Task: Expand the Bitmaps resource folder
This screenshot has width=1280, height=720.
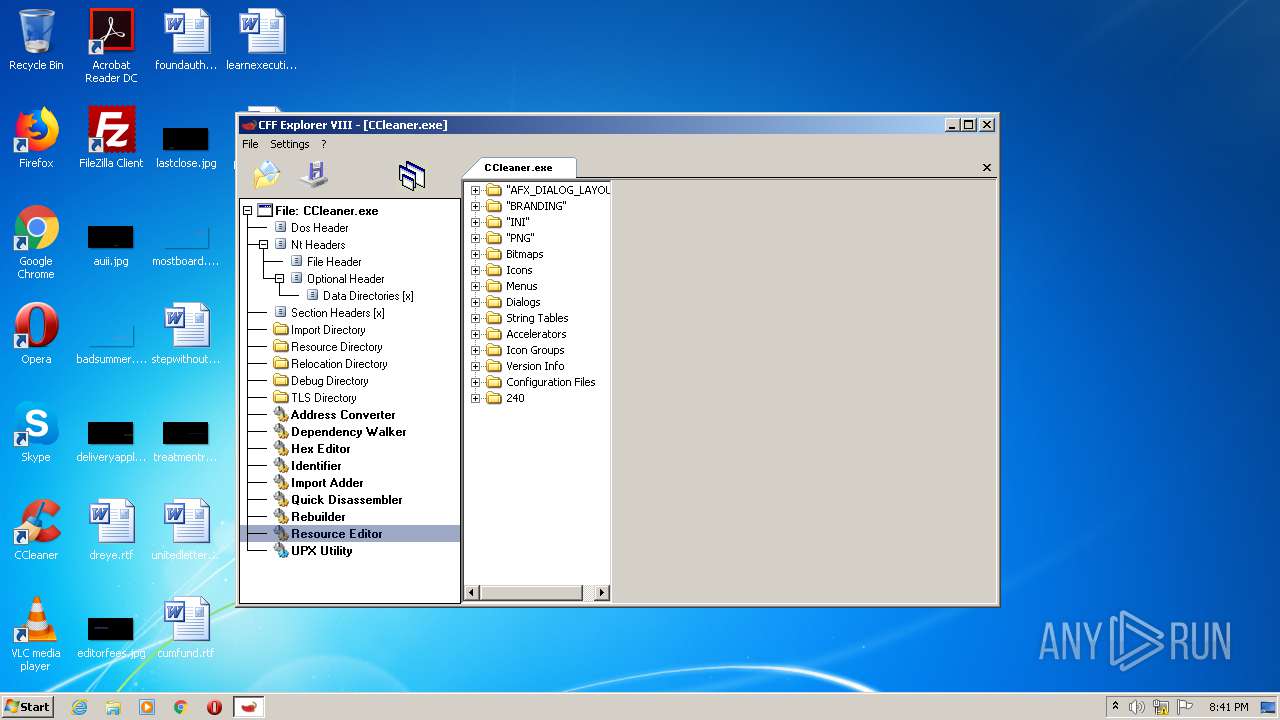Action: point(476,254)
